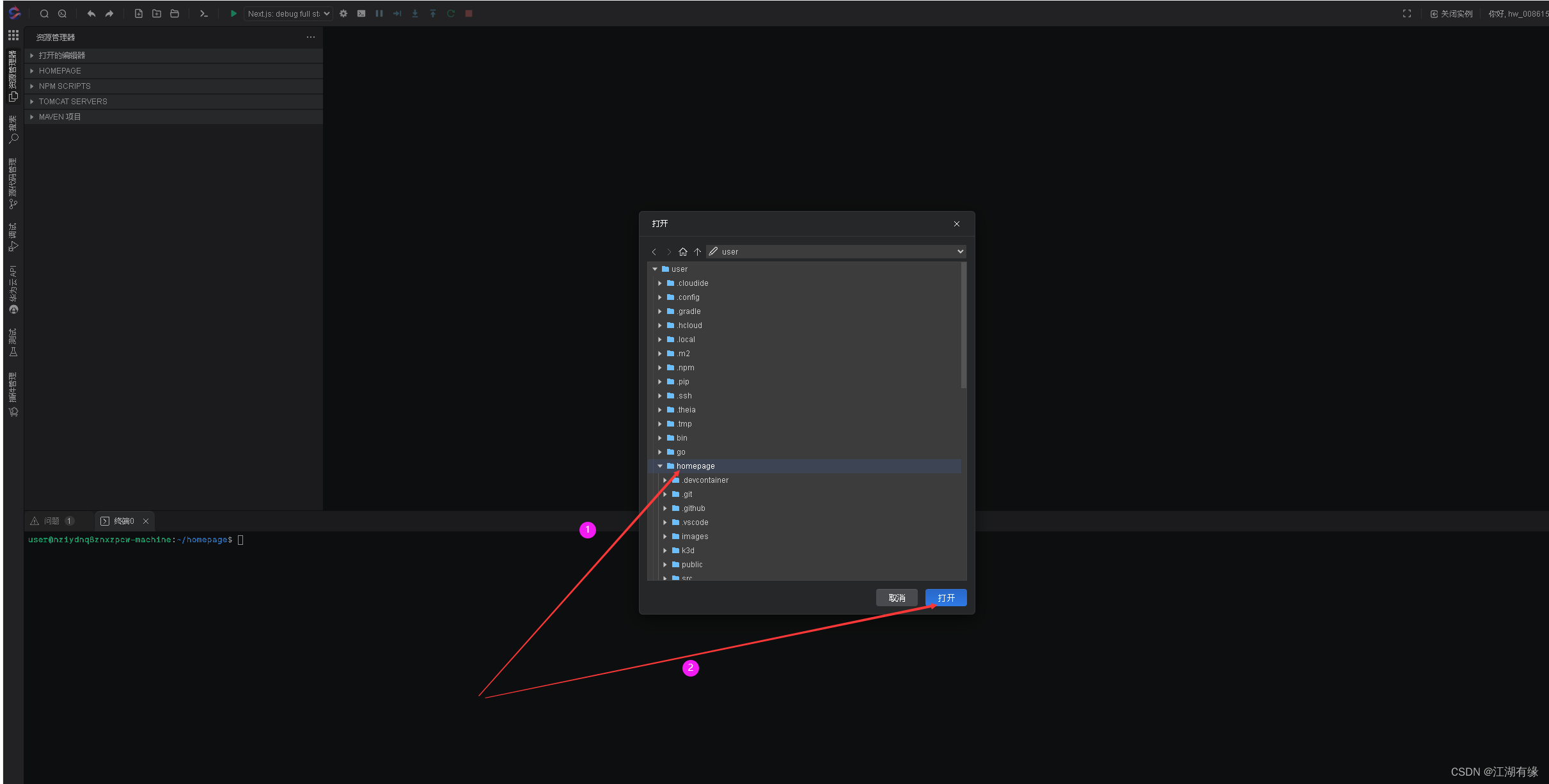1549x784 pixels.
Task: Go up one directory in dialog
Action: pyautogui.click(x=698, y=252)
